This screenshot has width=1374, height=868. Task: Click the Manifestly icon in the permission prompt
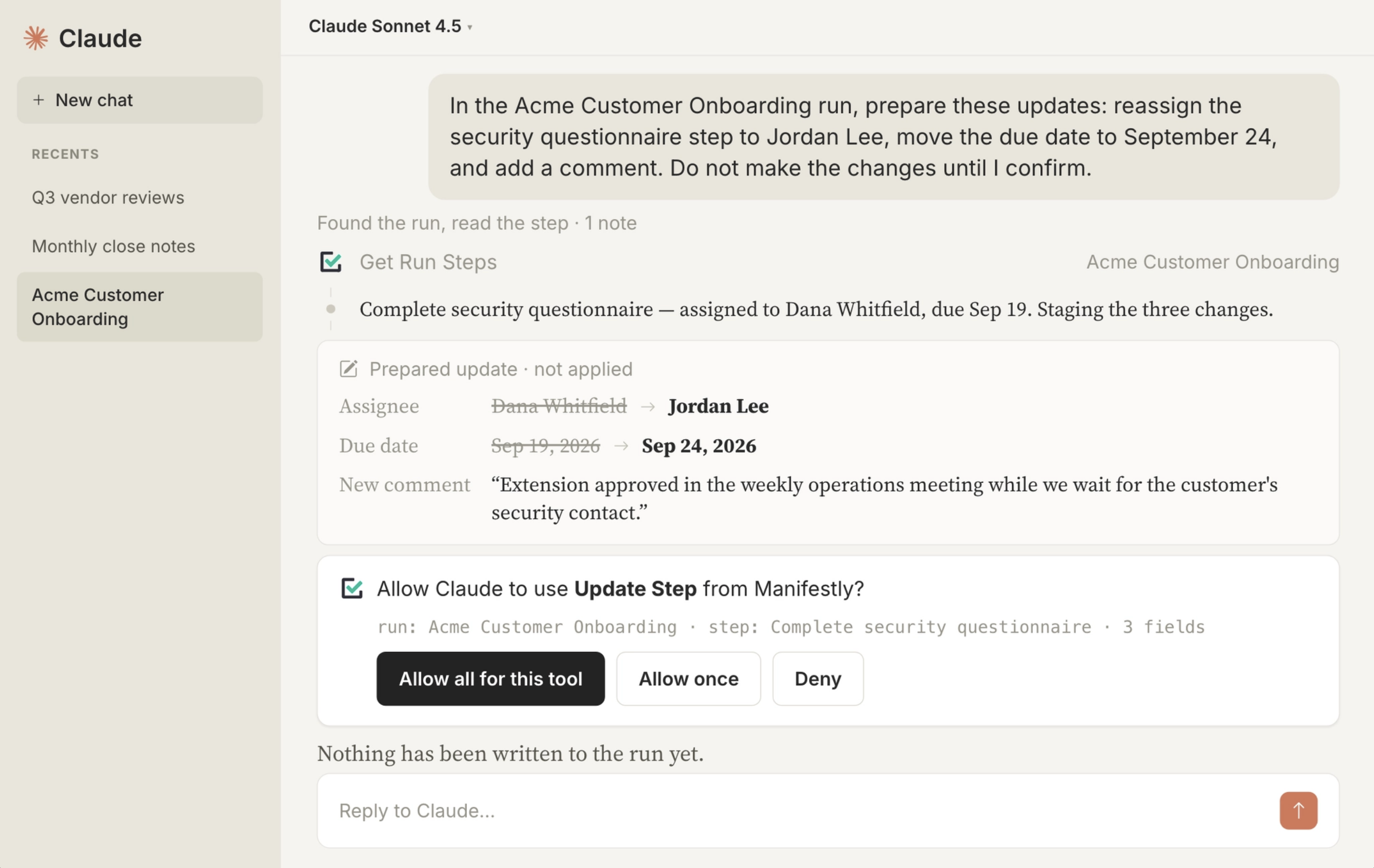click(x=352, y=588)
